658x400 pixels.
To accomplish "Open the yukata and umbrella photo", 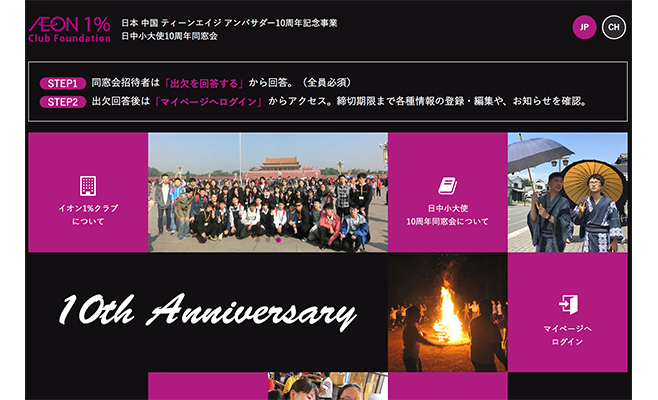I will [568, 193].
